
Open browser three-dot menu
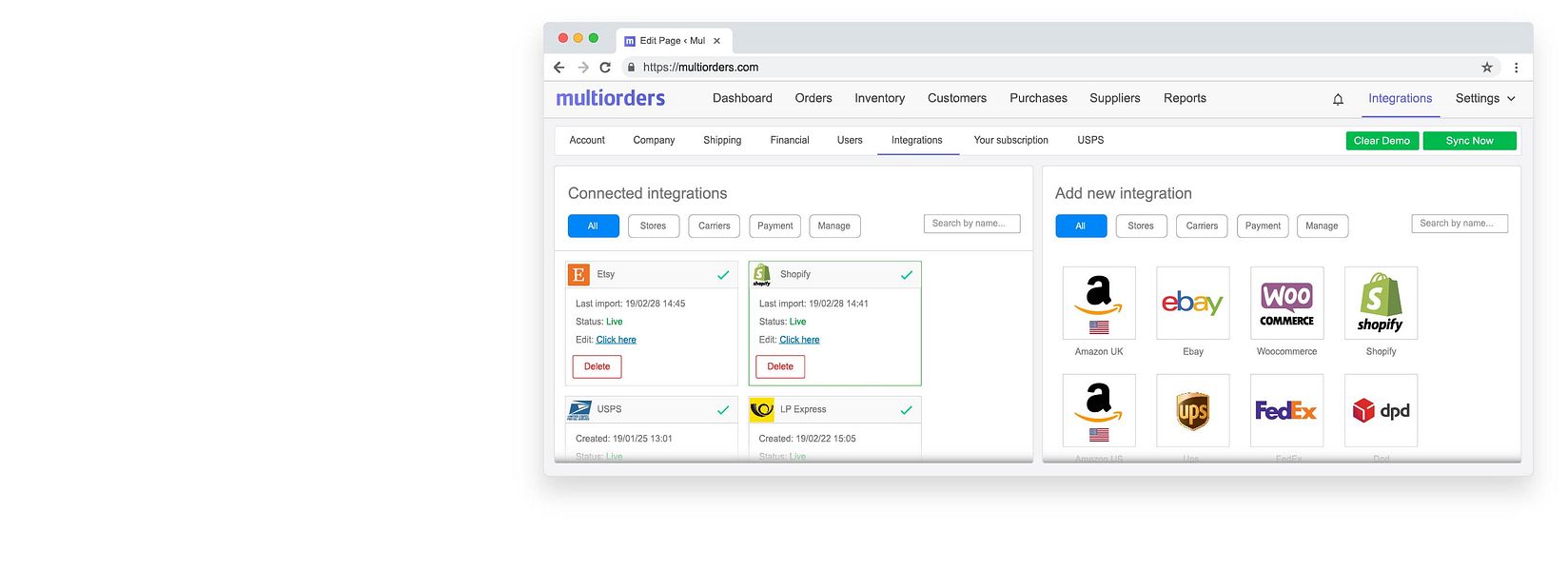1516,68
